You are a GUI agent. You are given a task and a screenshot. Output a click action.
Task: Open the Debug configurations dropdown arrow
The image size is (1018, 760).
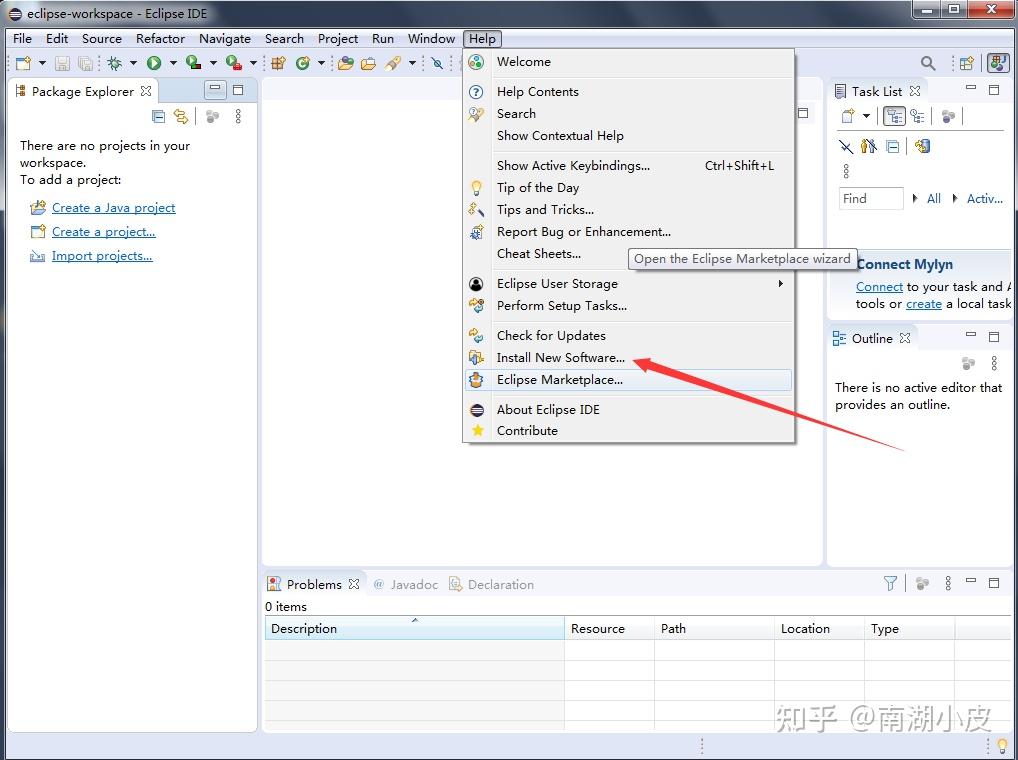pyautogui.click(x=133, y=63)
